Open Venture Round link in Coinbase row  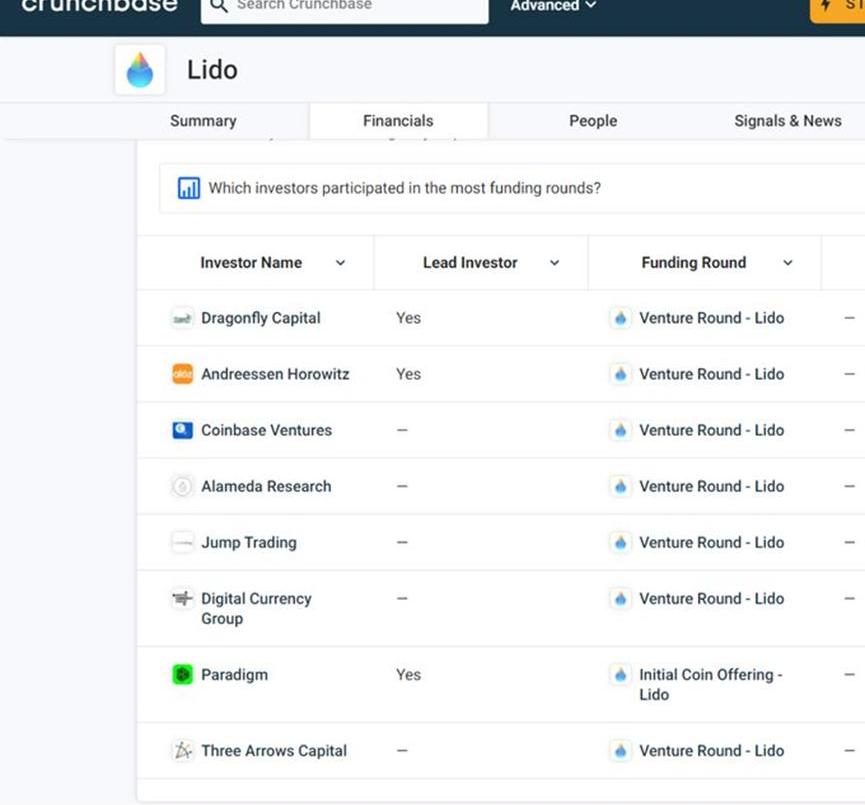pos(712,430)
